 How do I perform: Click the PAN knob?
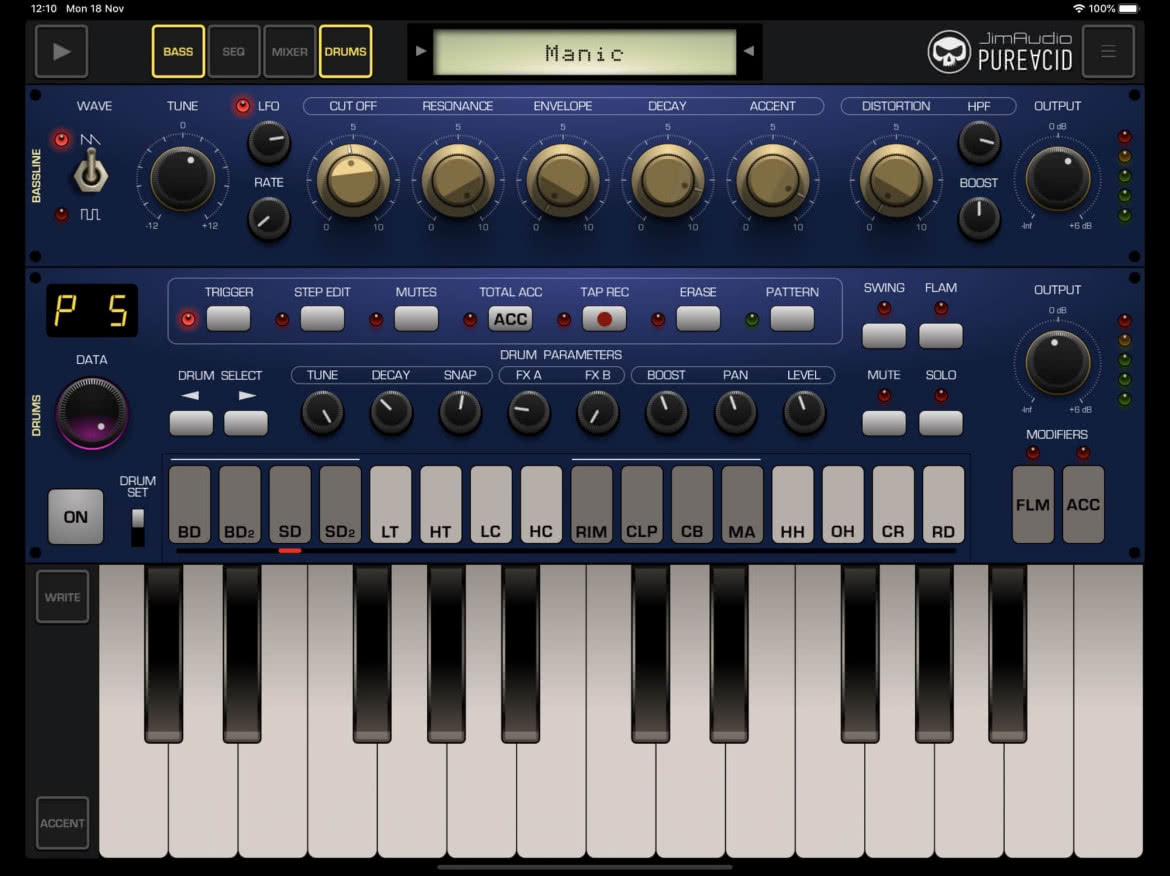point(735,413)
